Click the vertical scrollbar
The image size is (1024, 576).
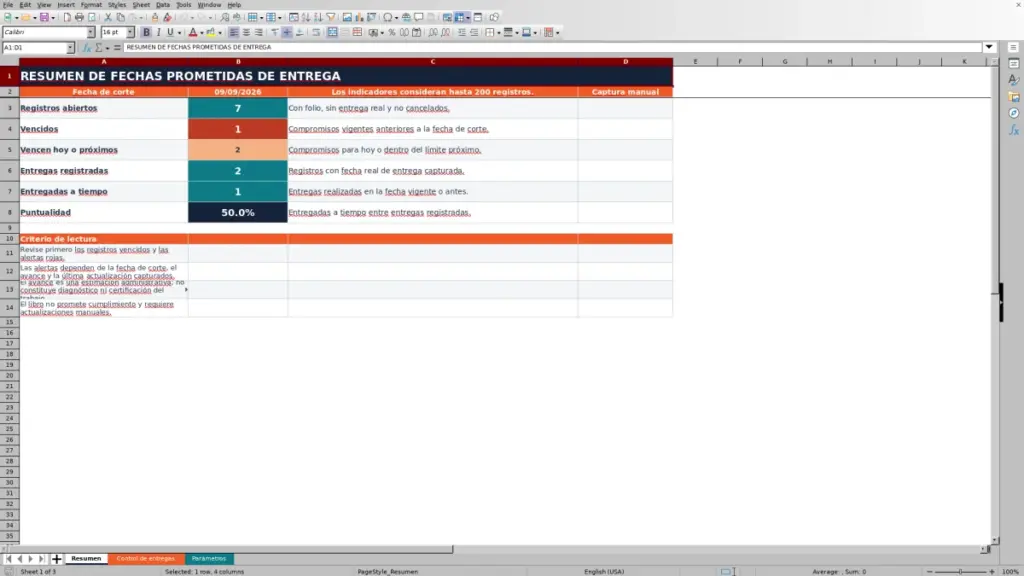click(995, 300)
